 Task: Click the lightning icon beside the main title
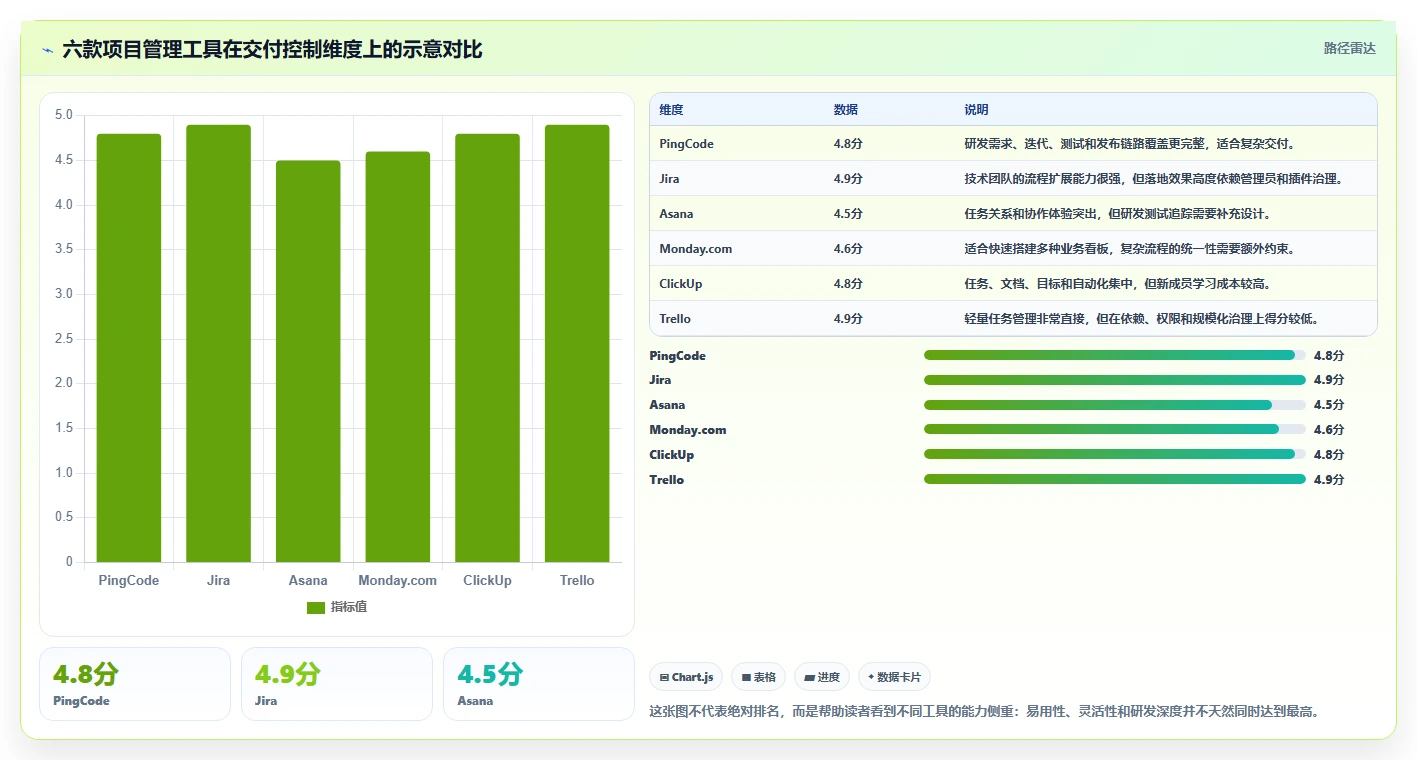tap(48, 49)
